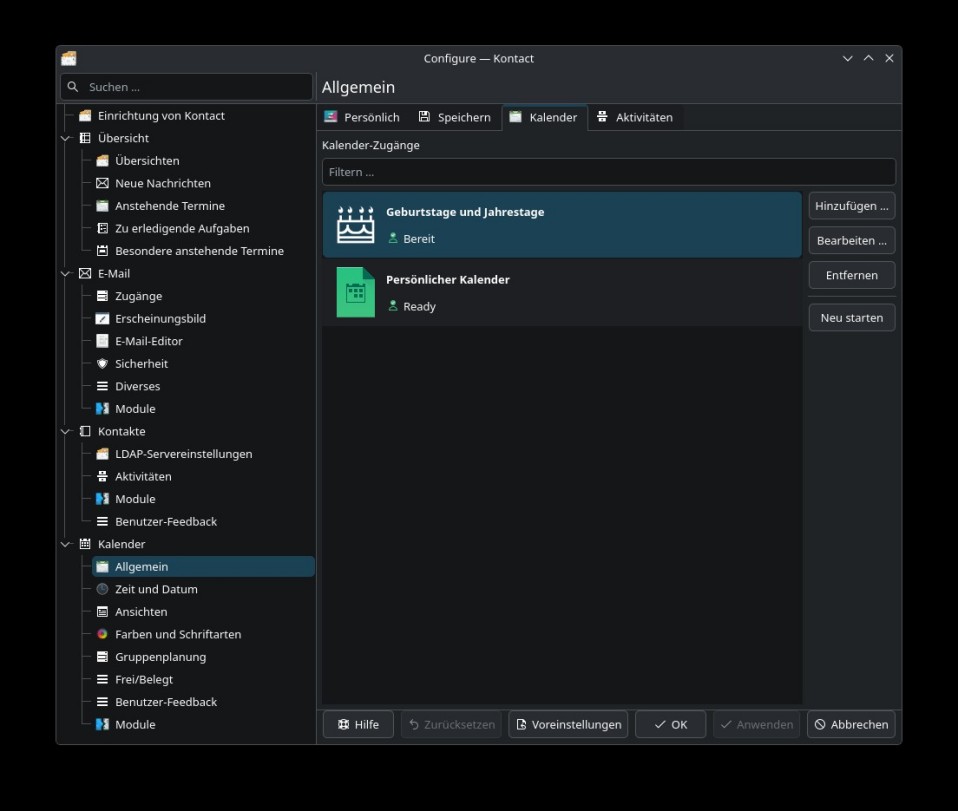Image resolution: width=958 pixels, height=811 pixels.
Task: Click the Gruppenplanung icon
Action: [102, 657]
